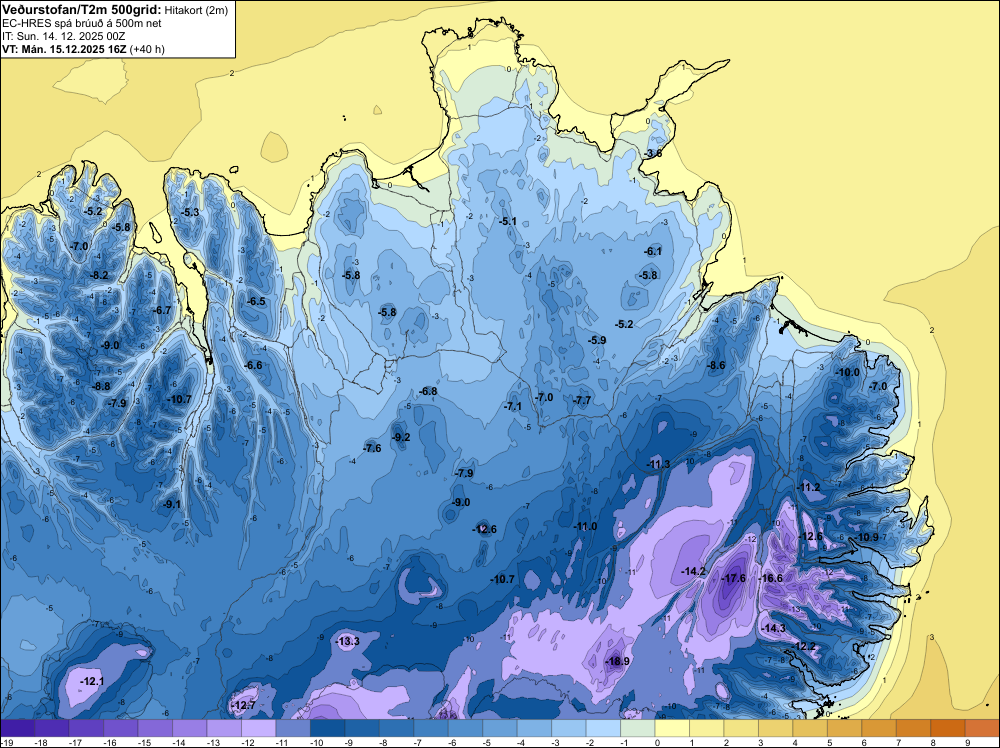Click the -5.9 temperature label
This screenshot has height=748, width=1000.
pos(596,340)
